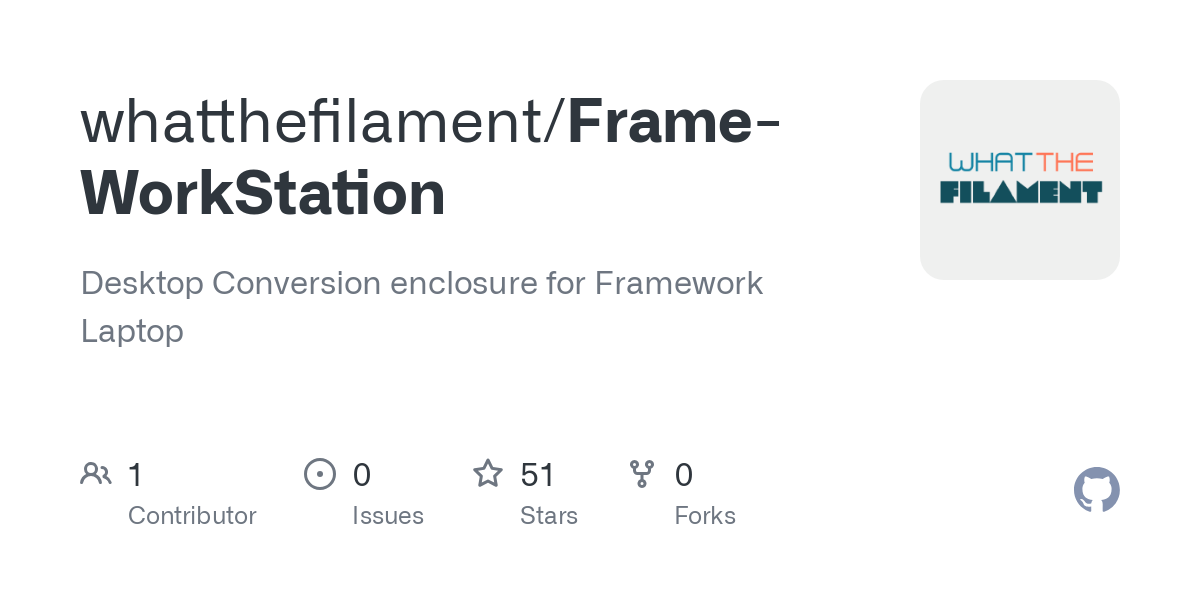Select the "Stars" label
Viewport: 1200px width, 600px height.
point(549,516)
